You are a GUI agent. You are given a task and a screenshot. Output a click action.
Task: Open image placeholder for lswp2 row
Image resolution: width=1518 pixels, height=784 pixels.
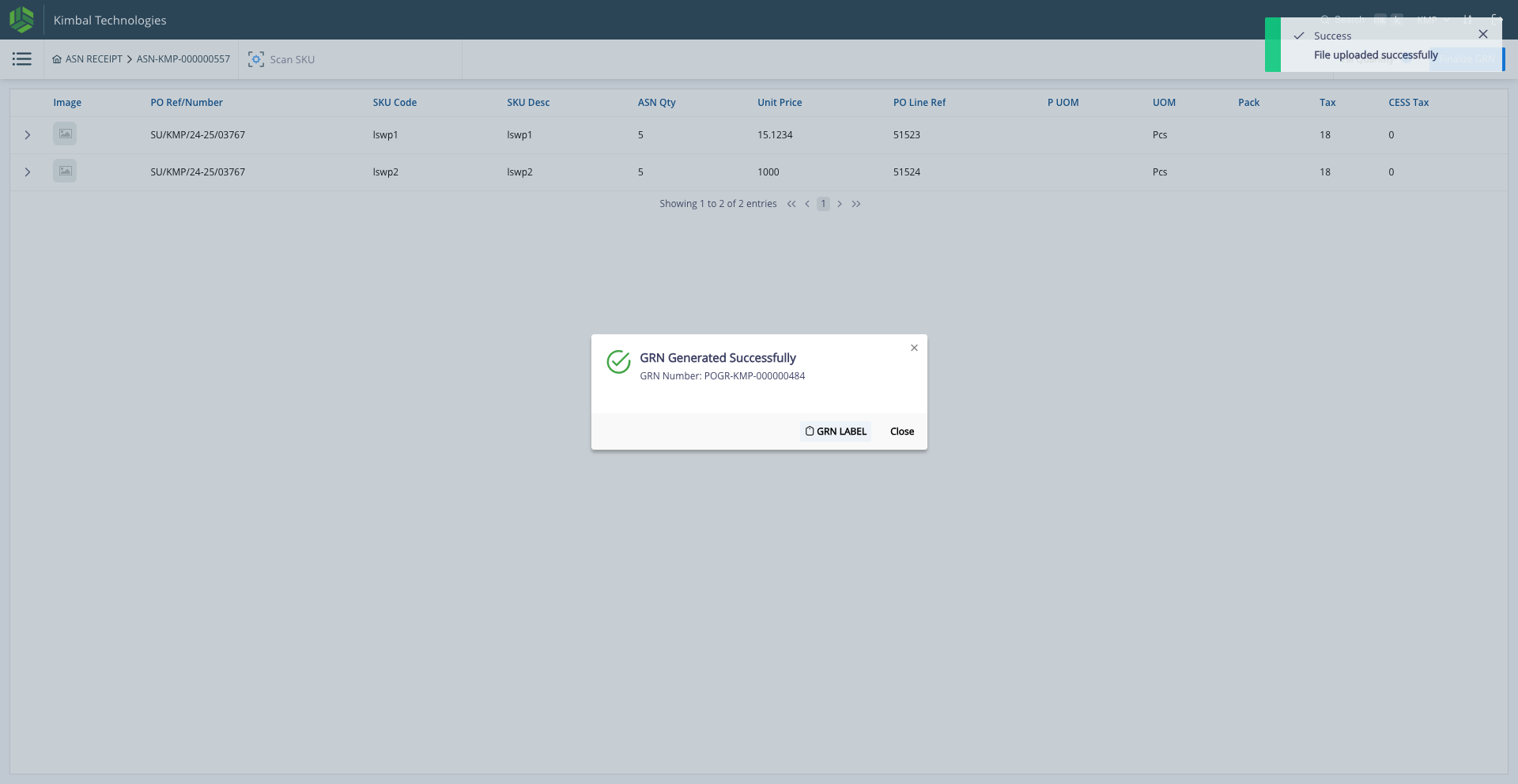pyautogui.click(x=65, y=171)
